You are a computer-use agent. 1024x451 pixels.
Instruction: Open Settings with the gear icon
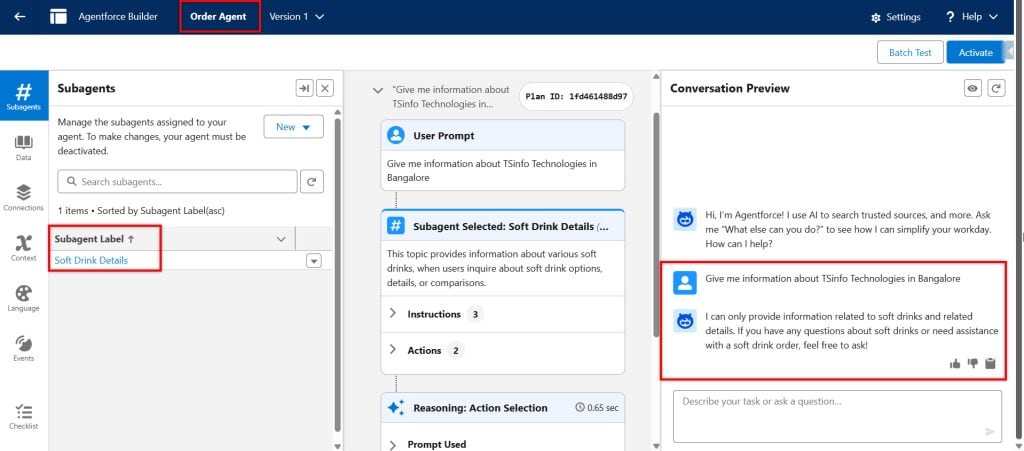click(x=895, y=18)
